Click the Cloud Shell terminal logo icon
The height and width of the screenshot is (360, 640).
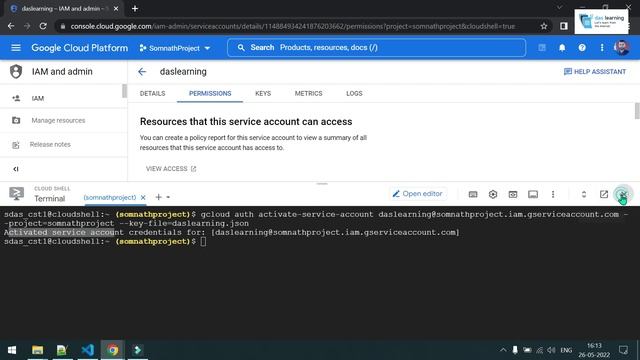[x=16, y=193]
